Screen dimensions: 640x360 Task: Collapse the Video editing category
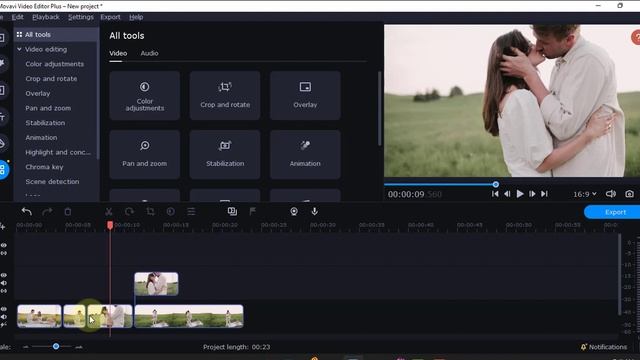tap(19, 49)
